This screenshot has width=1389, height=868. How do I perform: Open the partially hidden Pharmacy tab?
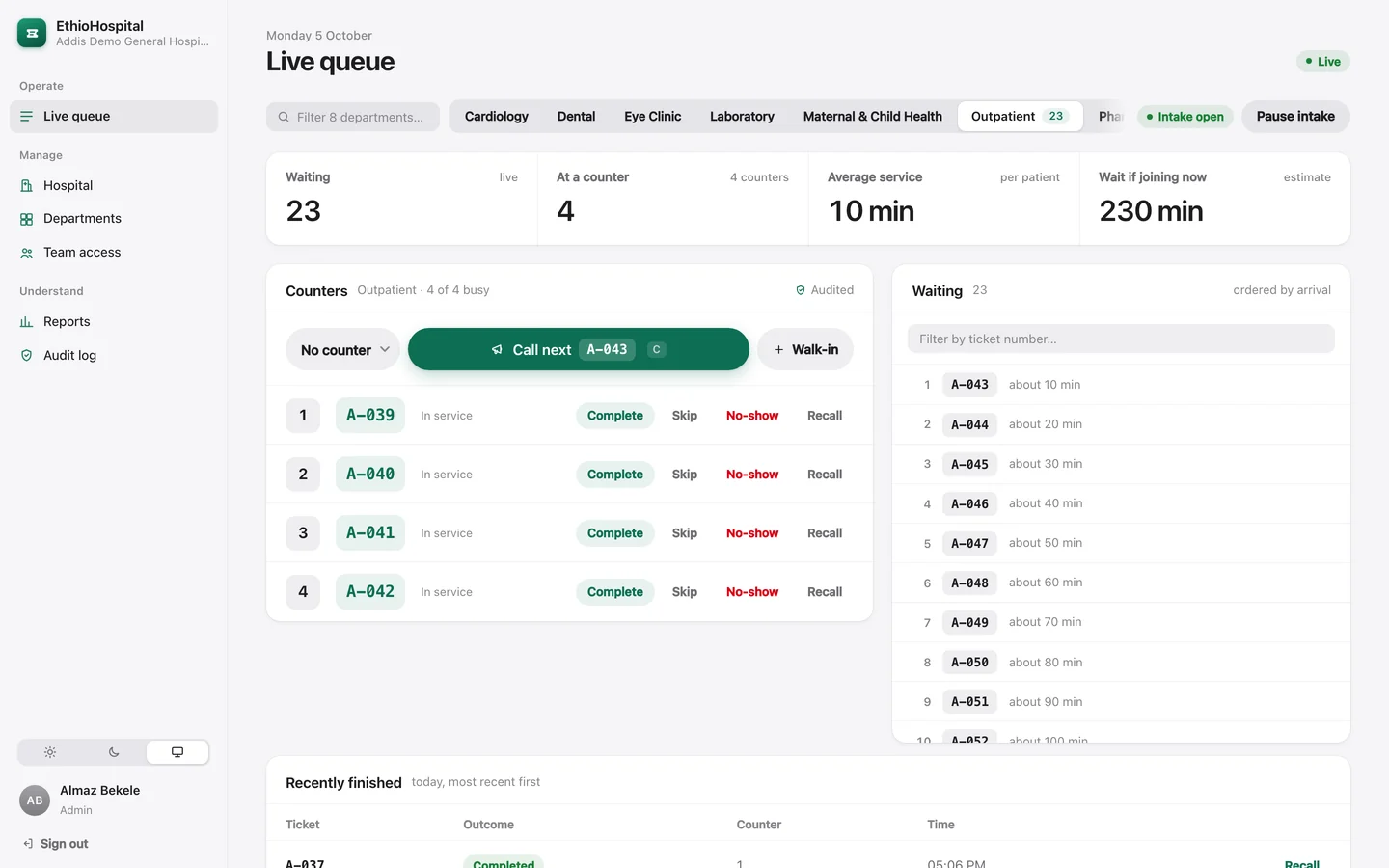click(1110, 116)
